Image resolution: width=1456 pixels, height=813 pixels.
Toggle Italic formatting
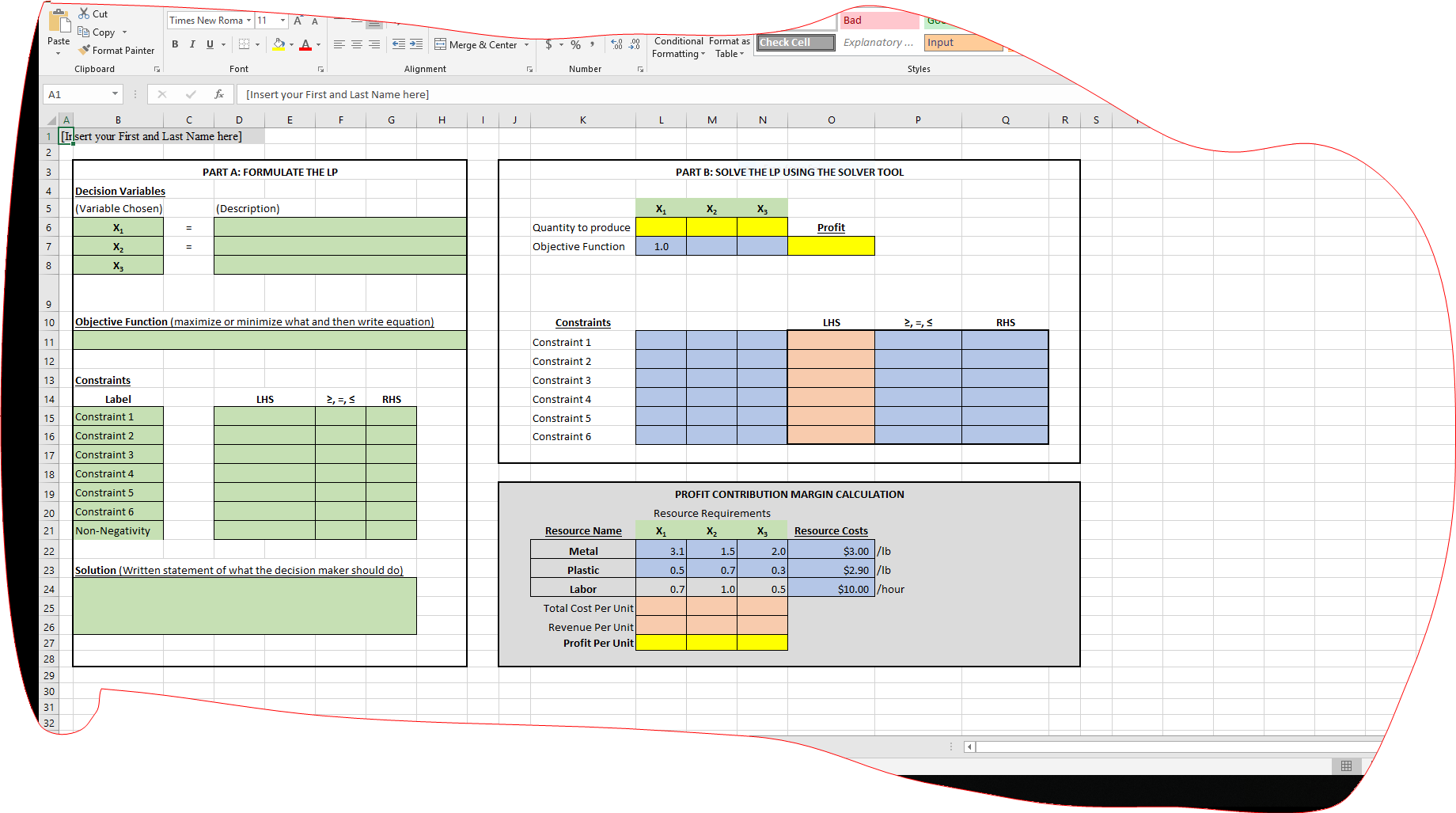tap(192, 44)
